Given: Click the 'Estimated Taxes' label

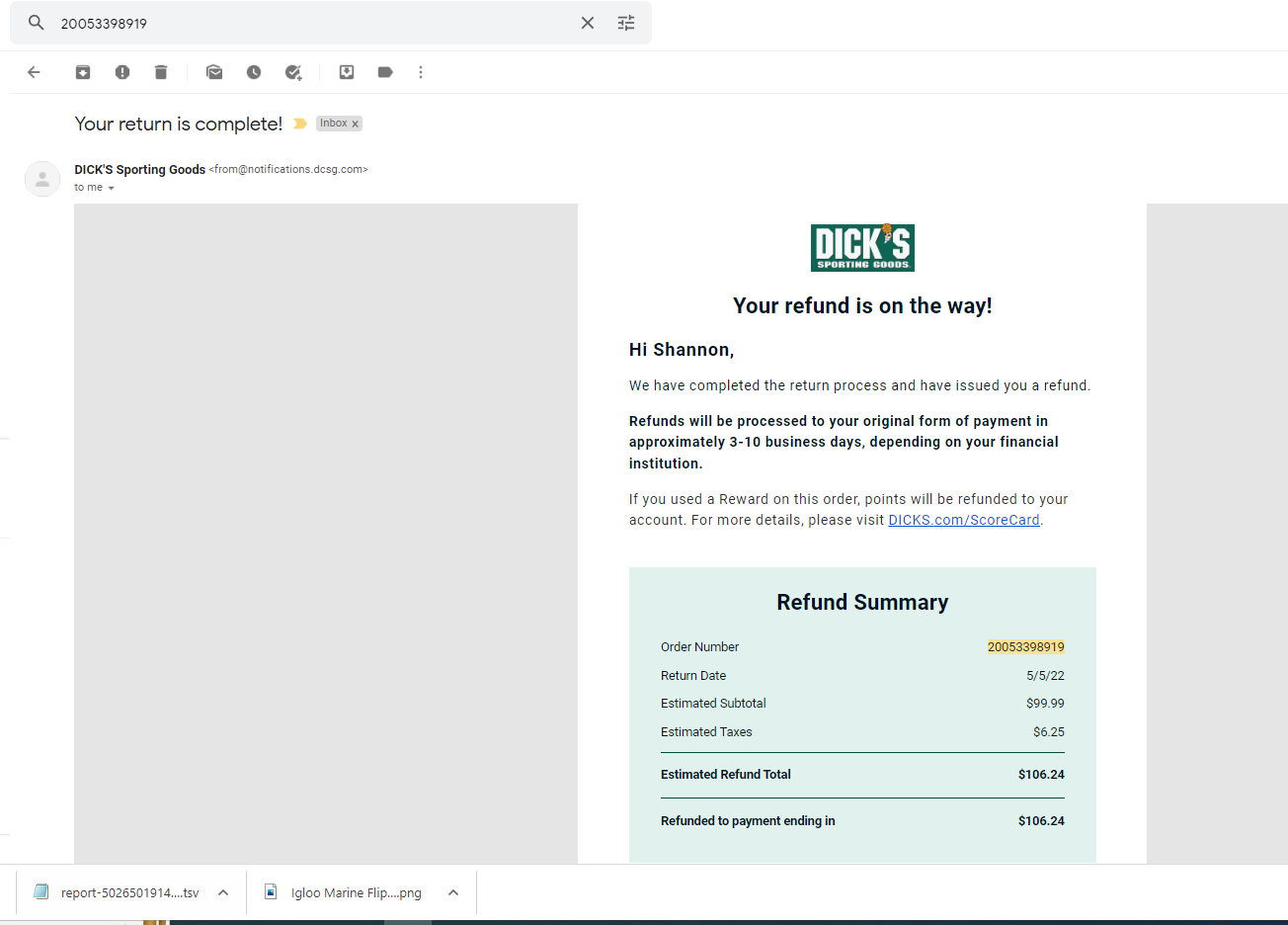Looking at the screenshot, I should click(706, 732).
